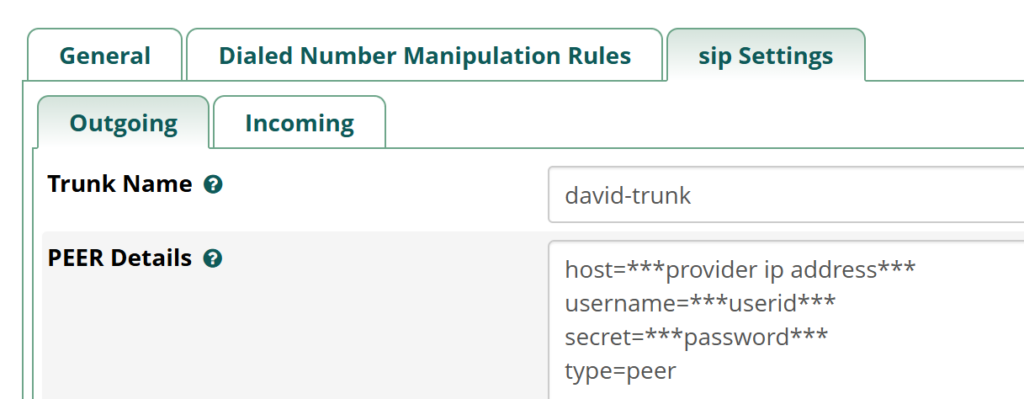Viewport: 1024px width, 399px height.
Task: Click the Trunk Name label
Action: (x=120, y=184)
